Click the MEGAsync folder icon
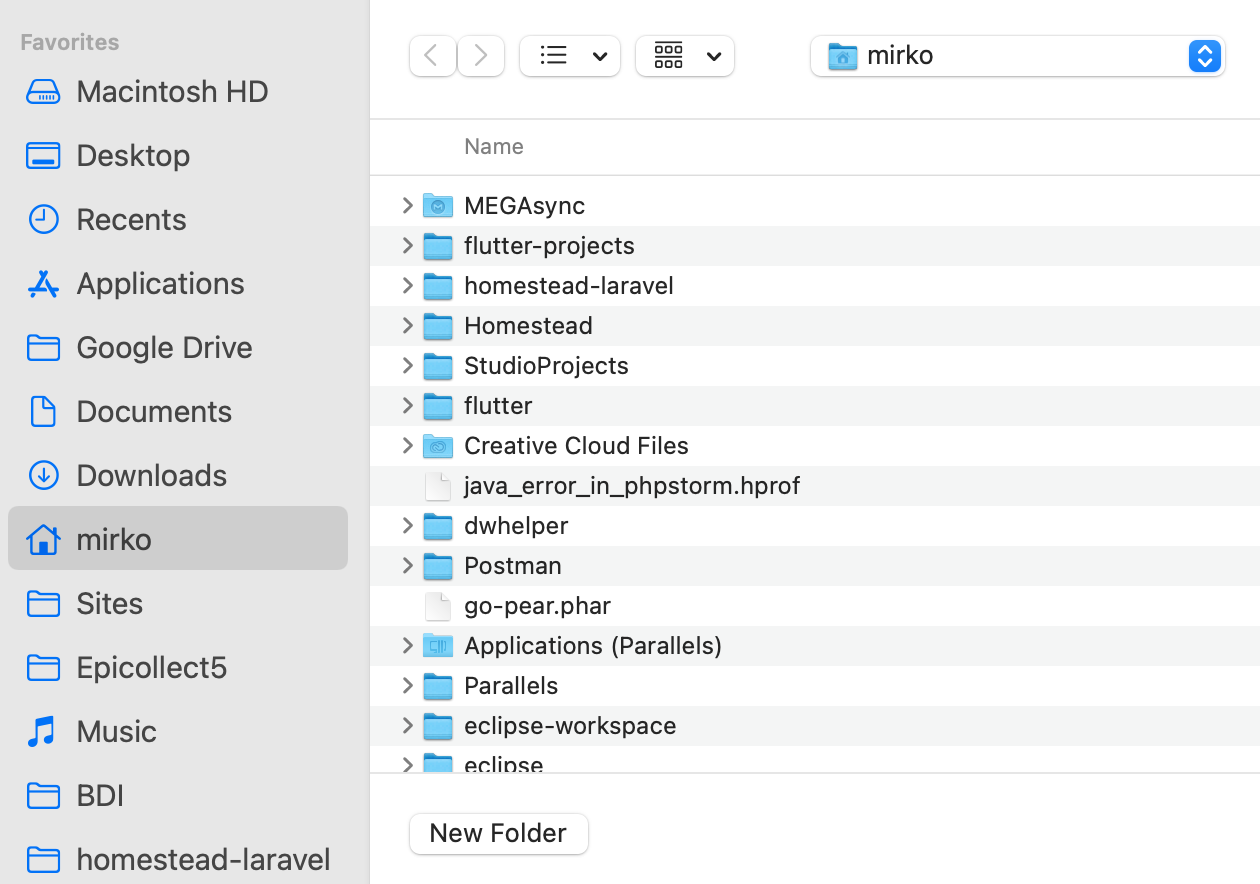 438,206
